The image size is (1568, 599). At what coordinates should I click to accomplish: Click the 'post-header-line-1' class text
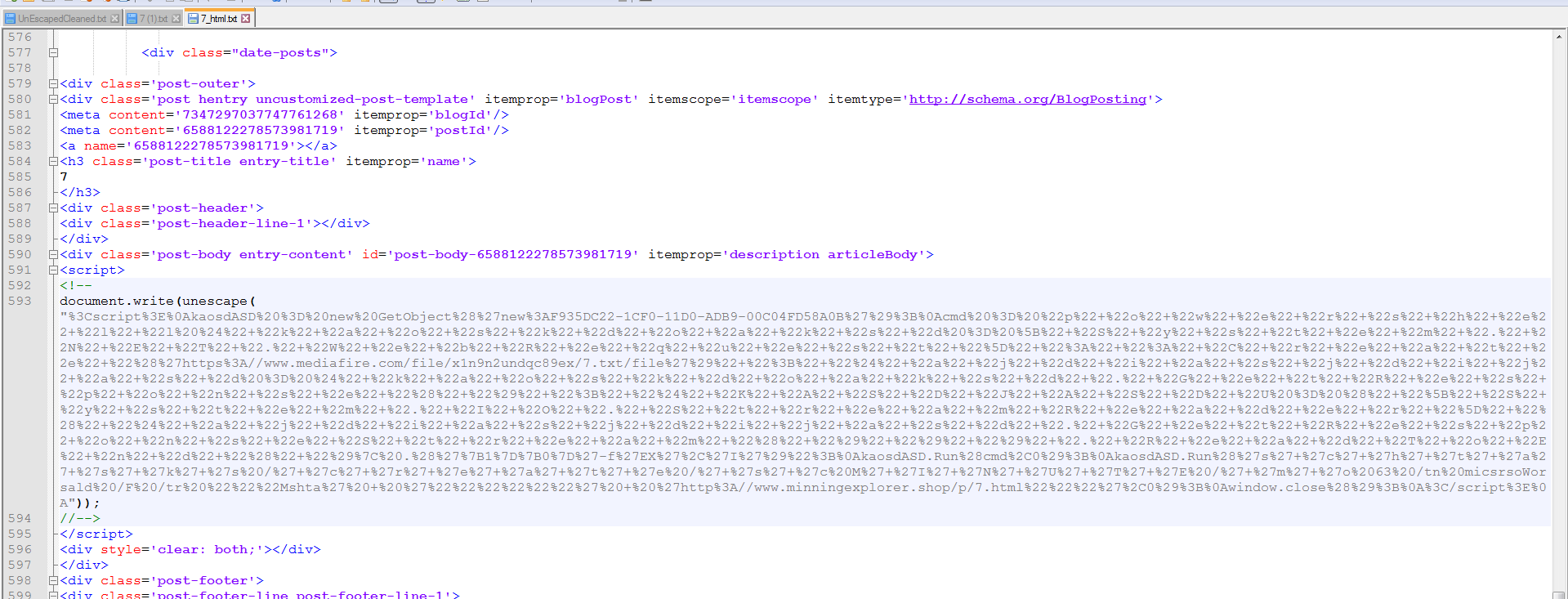pos(231,223)
